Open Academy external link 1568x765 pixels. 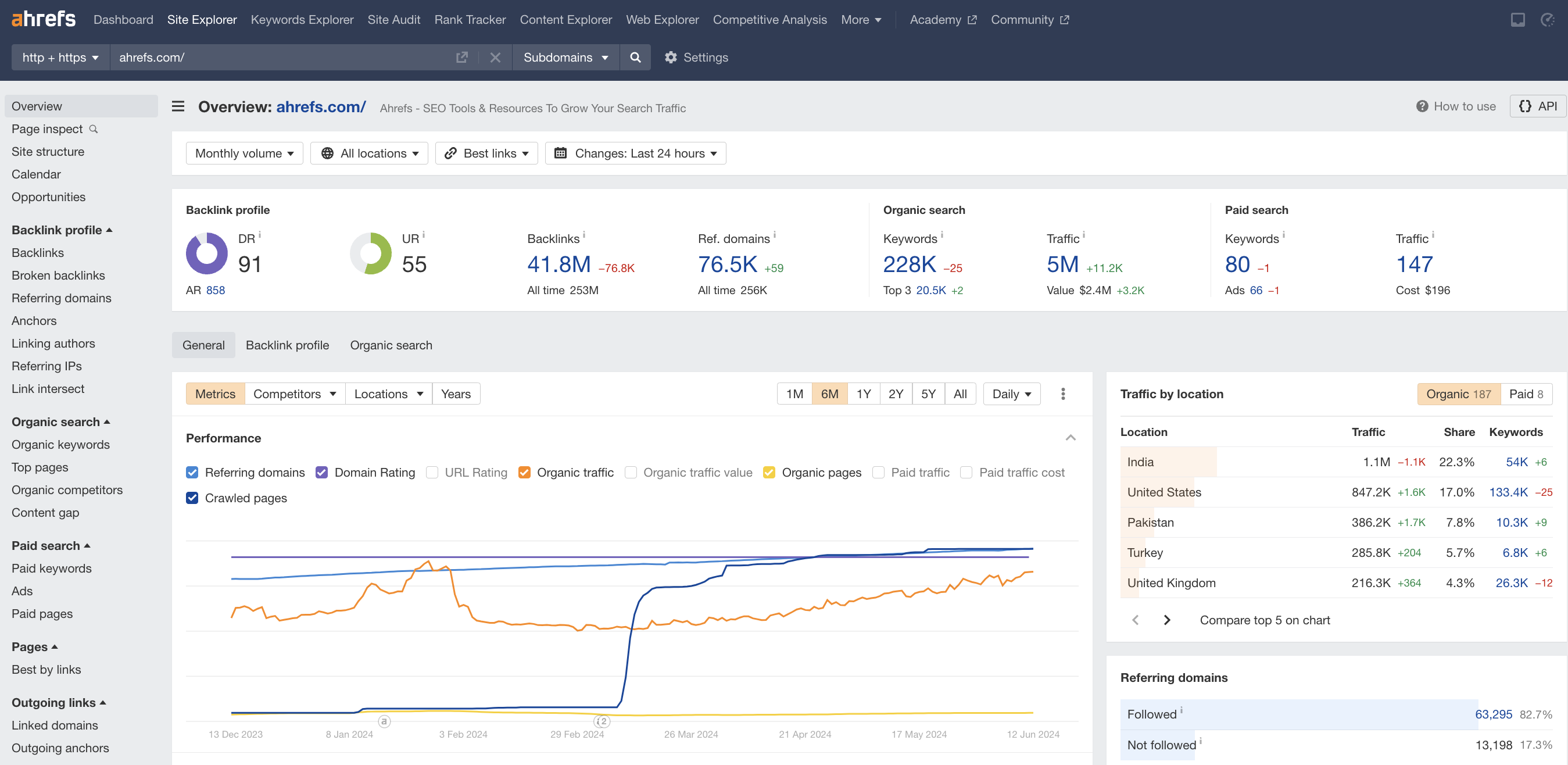tap(943, 20)
